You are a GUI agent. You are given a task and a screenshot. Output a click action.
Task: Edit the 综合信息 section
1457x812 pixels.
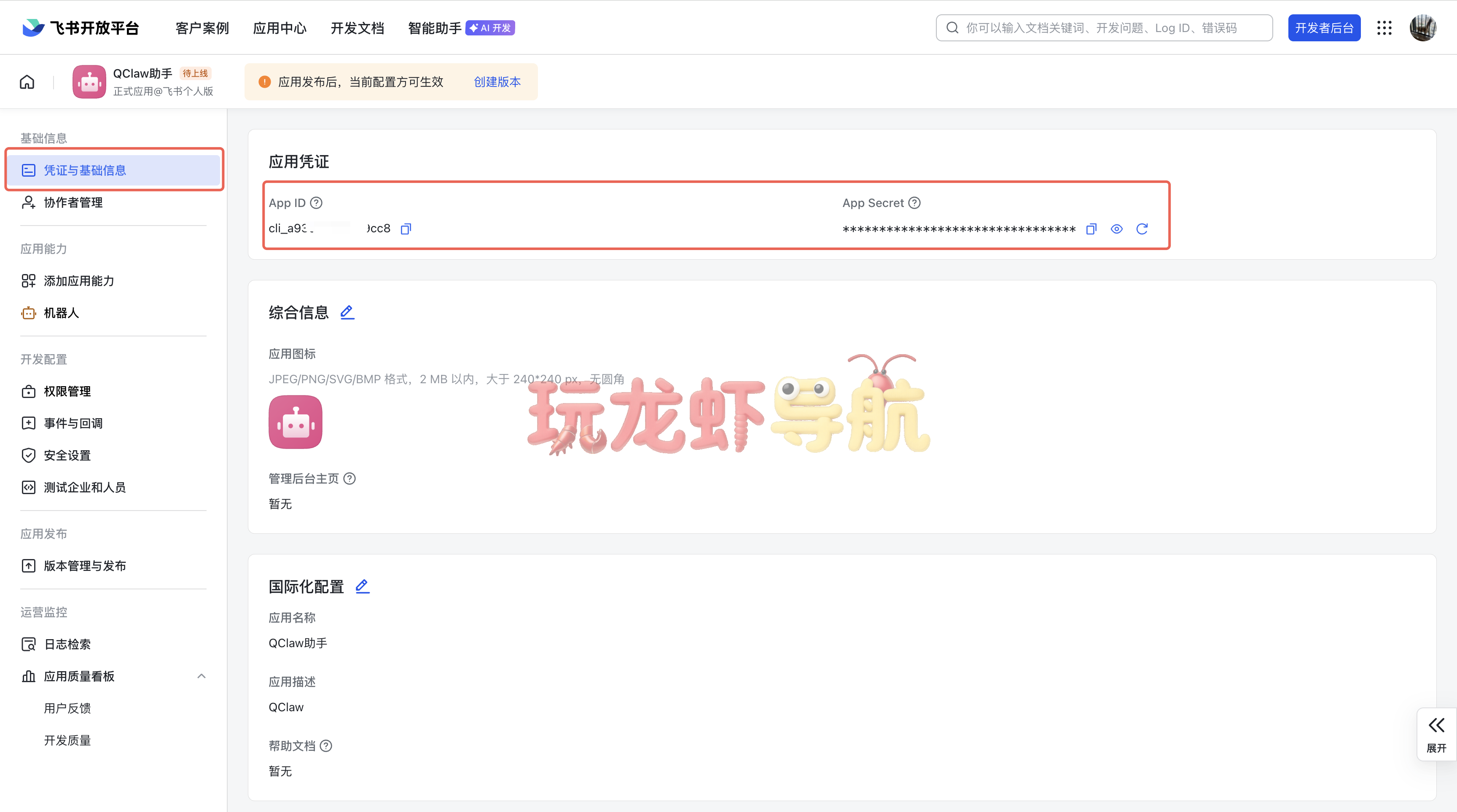347,312
